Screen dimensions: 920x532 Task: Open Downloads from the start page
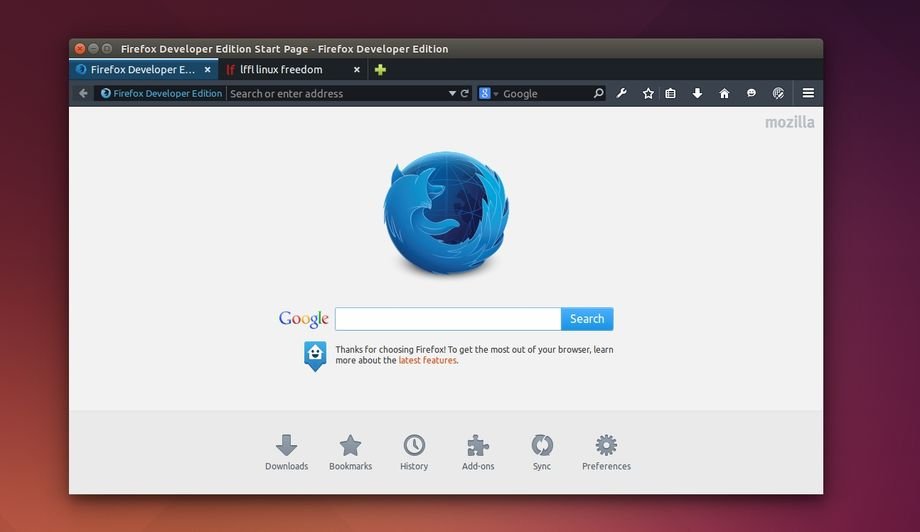[x=286, y=453]
